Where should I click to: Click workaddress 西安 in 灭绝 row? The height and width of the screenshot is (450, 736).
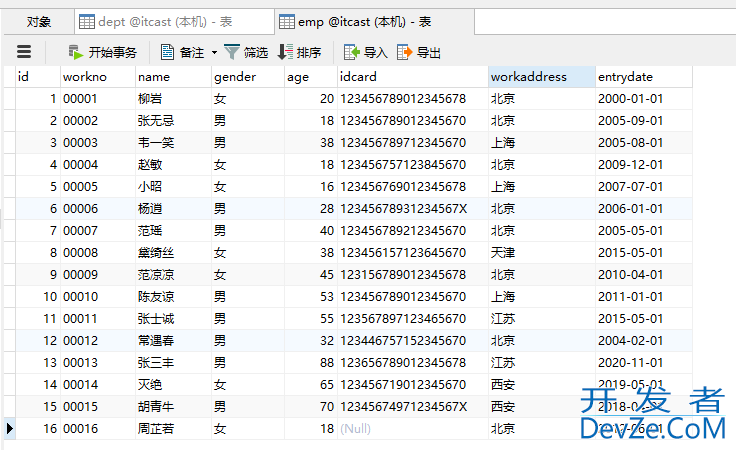click(542, 385)
